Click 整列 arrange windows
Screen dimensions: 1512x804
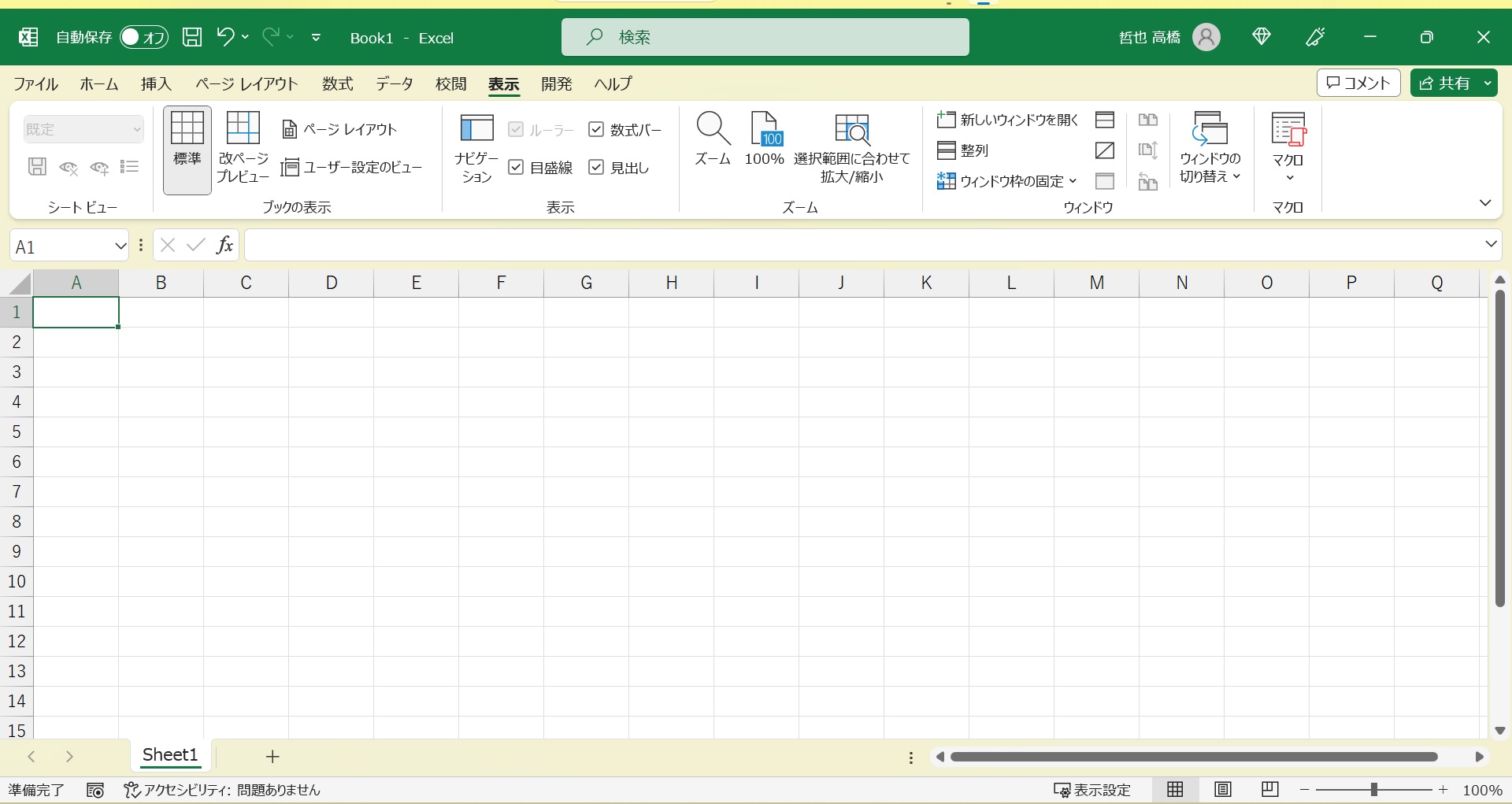click(x=962, y=150)
